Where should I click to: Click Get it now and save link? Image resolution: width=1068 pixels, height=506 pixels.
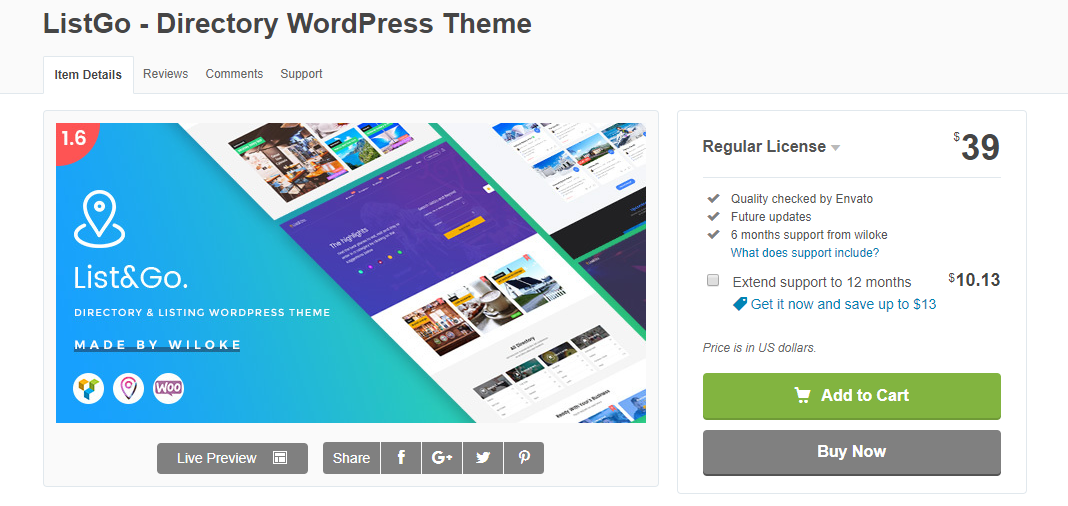[843, 304]
